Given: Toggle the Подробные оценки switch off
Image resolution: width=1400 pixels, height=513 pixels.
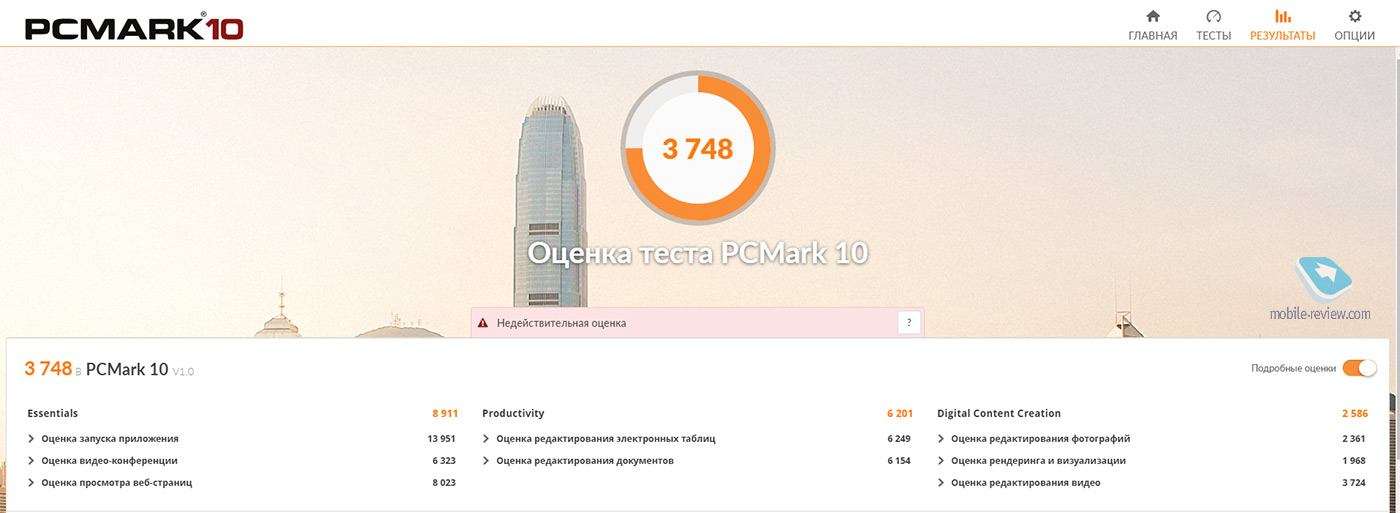Looking at the screenshot, I should [1359, 368].
